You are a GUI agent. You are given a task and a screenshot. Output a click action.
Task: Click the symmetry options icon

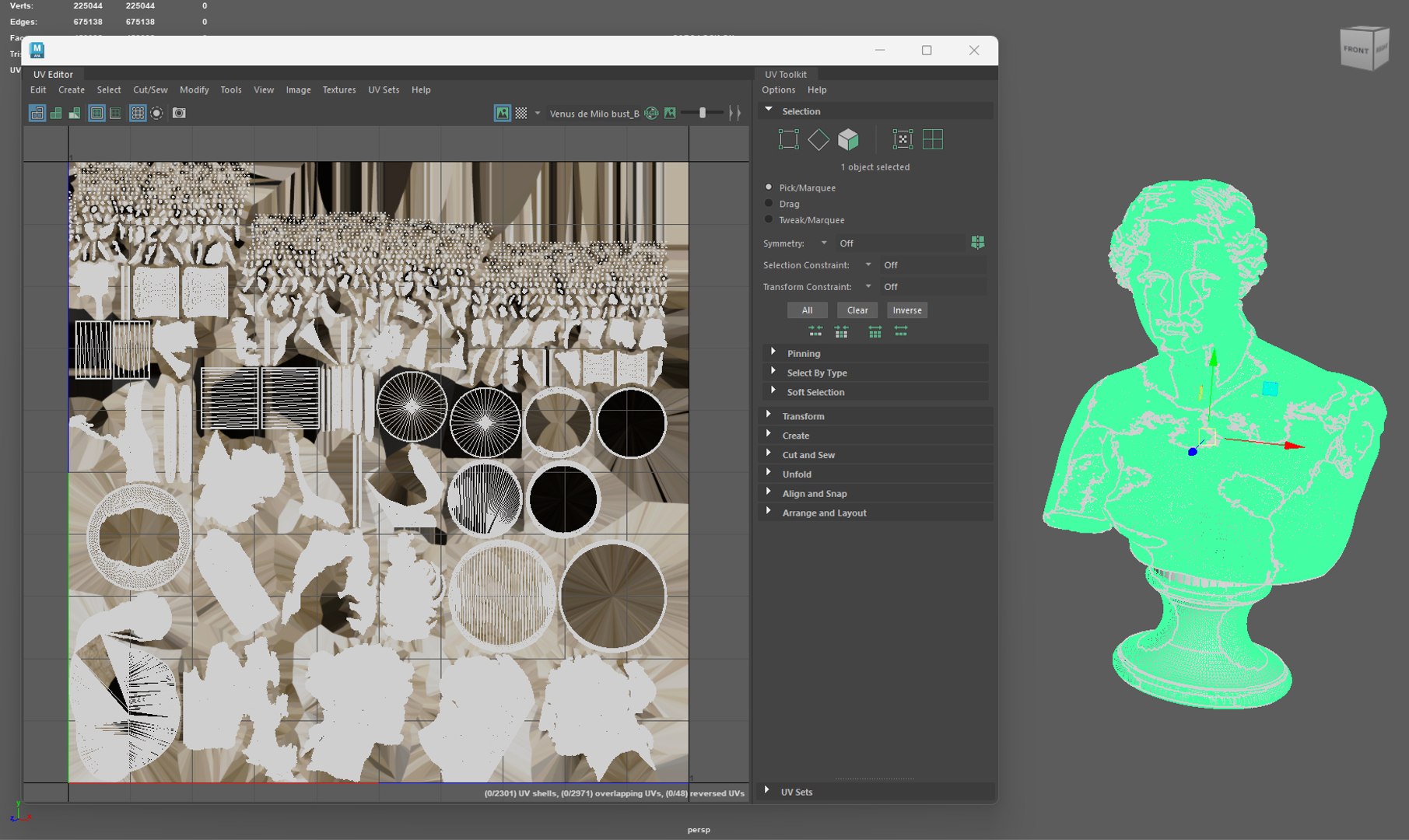pyautogui.click(x=978, y=243)
